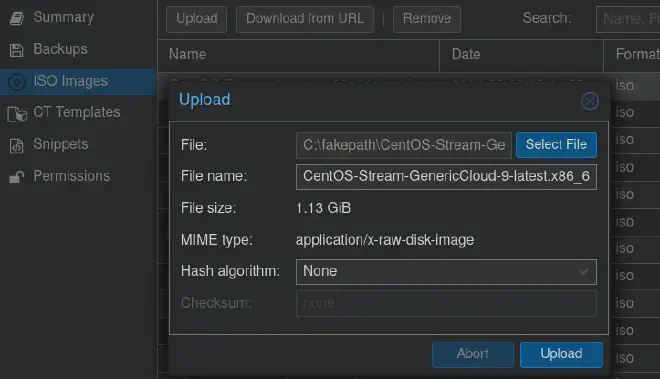The width and height of the screenshot is (660, 379).
Task: Click the Hash algorithm dropdown arrow
Action: click(583, 272)
